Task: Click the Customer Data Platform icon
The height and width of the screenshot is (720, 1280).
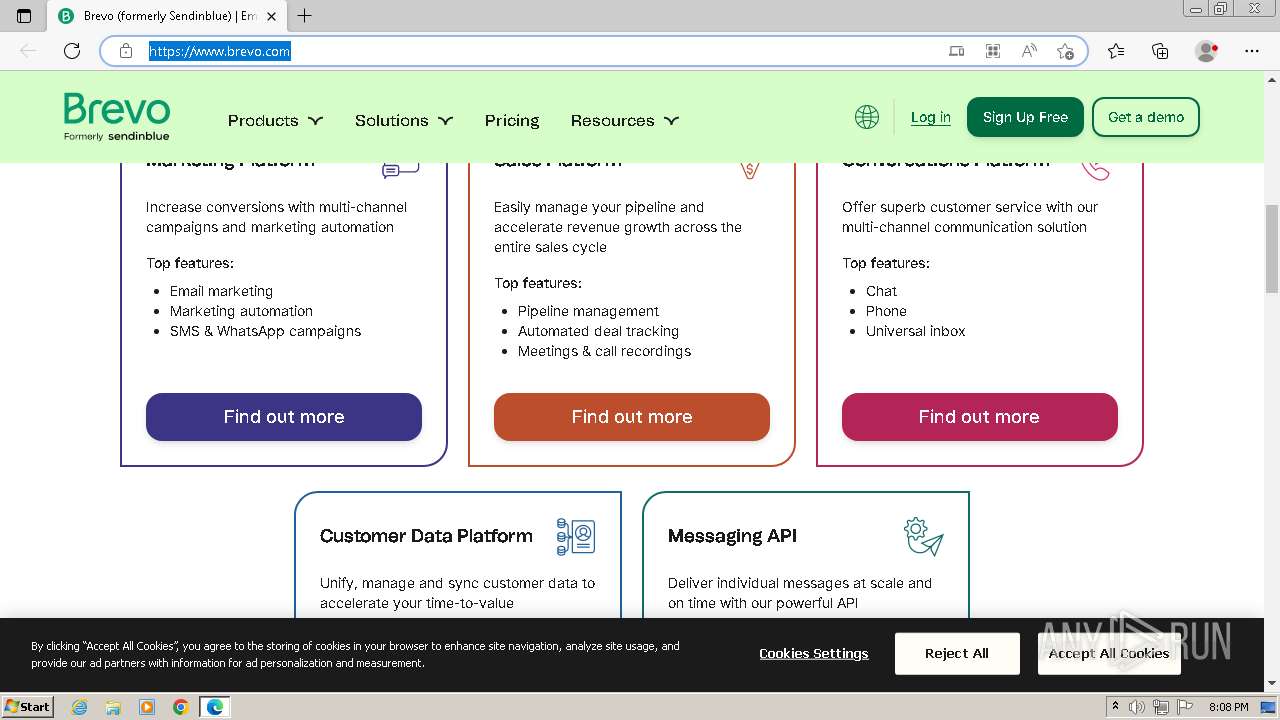Action: 576,536
